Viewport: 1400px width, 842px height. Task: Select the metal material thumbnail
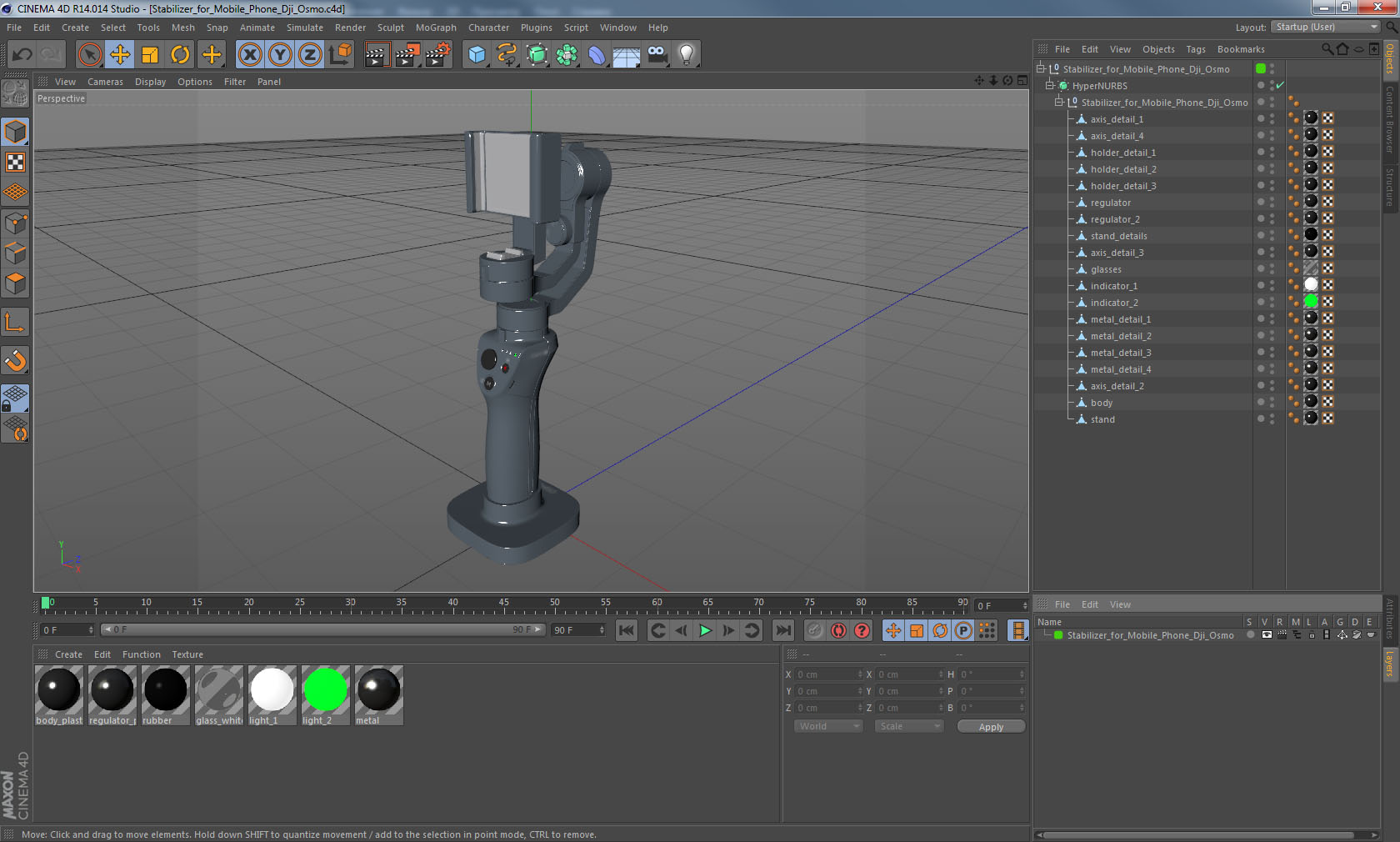coord(378,695)
